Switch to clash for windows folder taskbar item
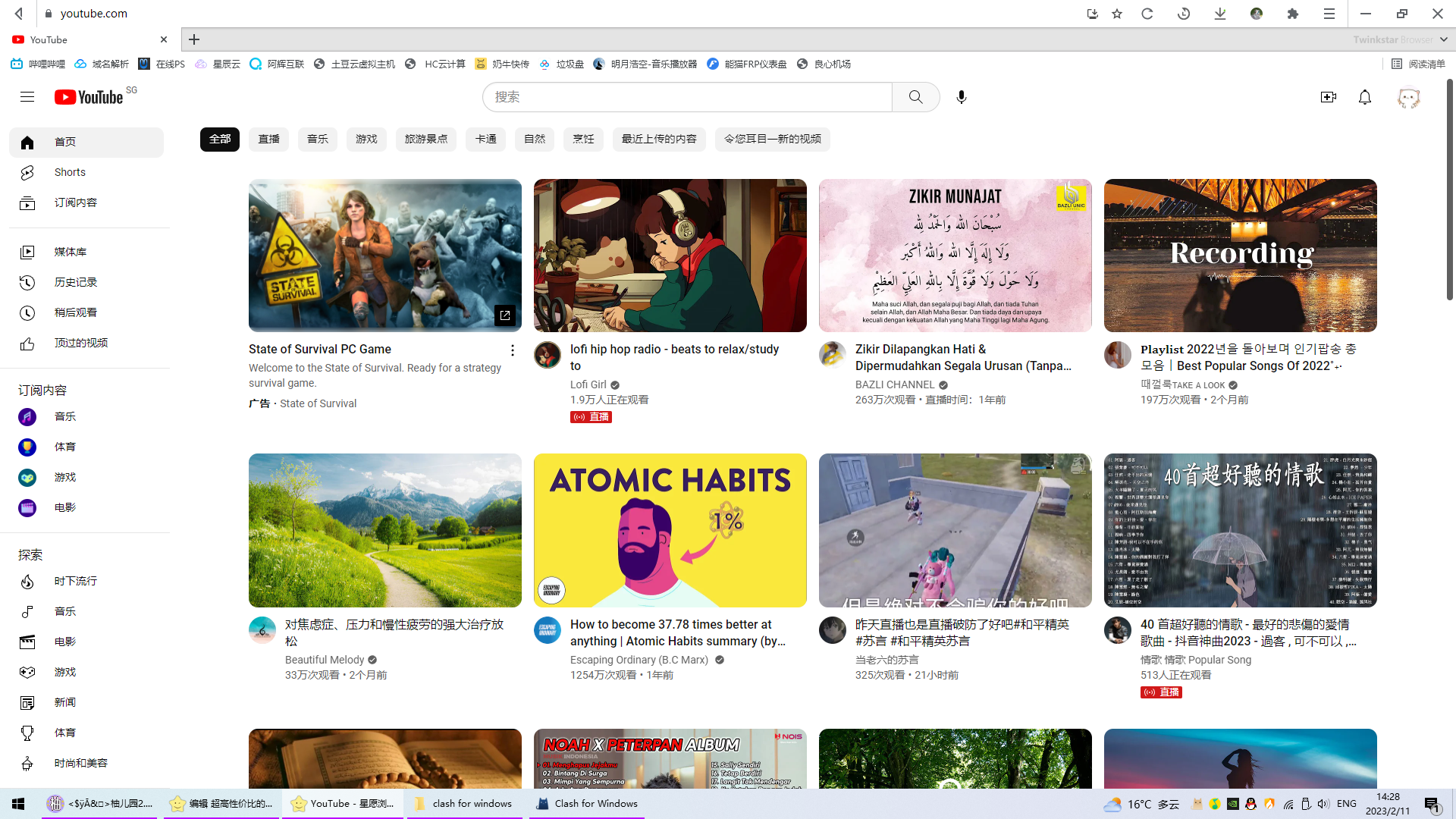Image resolution: width=1456 pixels, height=819 pixels. click(463, 804)
